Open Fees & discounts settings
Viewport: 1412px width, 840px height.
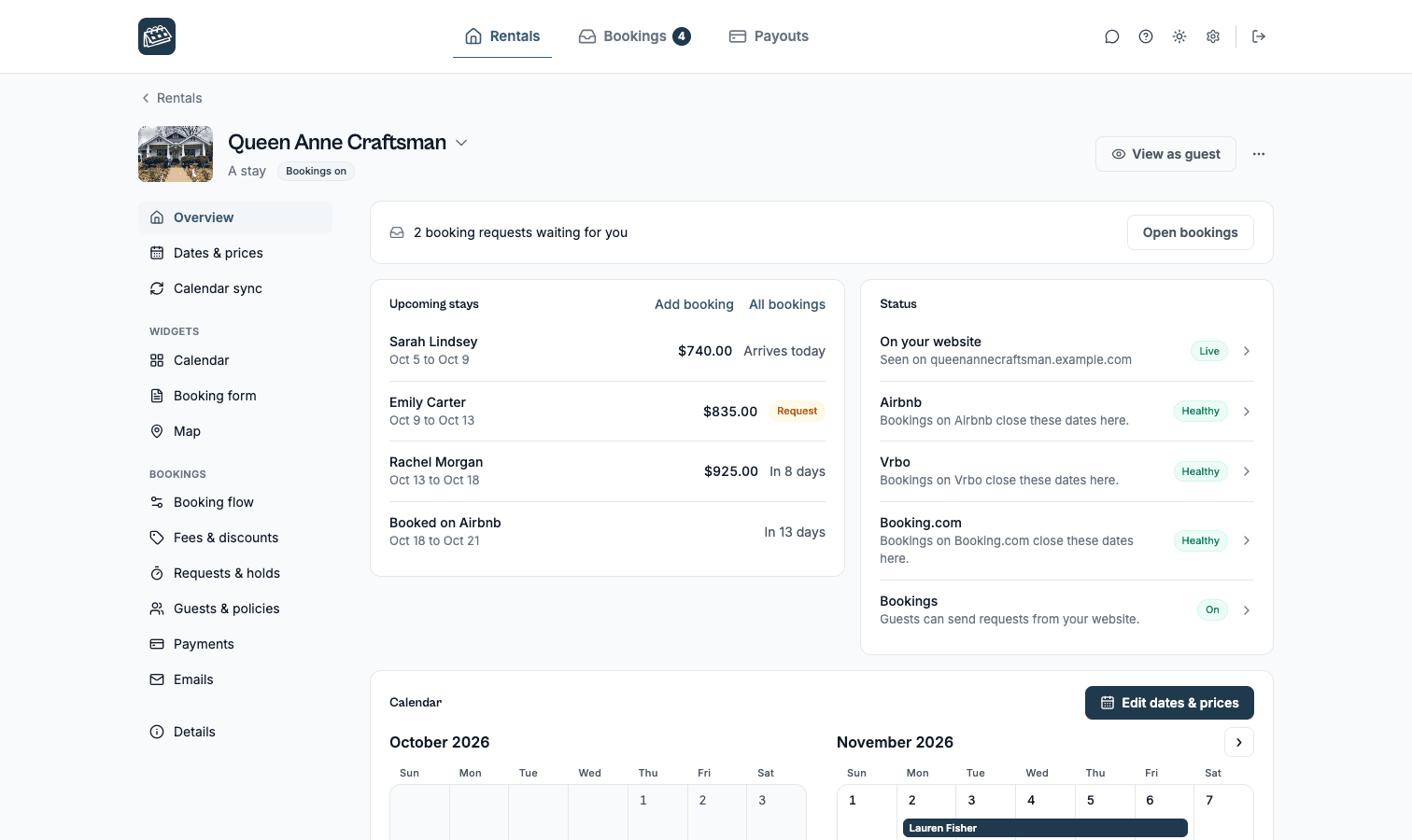pyautogui.click(x=235, y=538)
